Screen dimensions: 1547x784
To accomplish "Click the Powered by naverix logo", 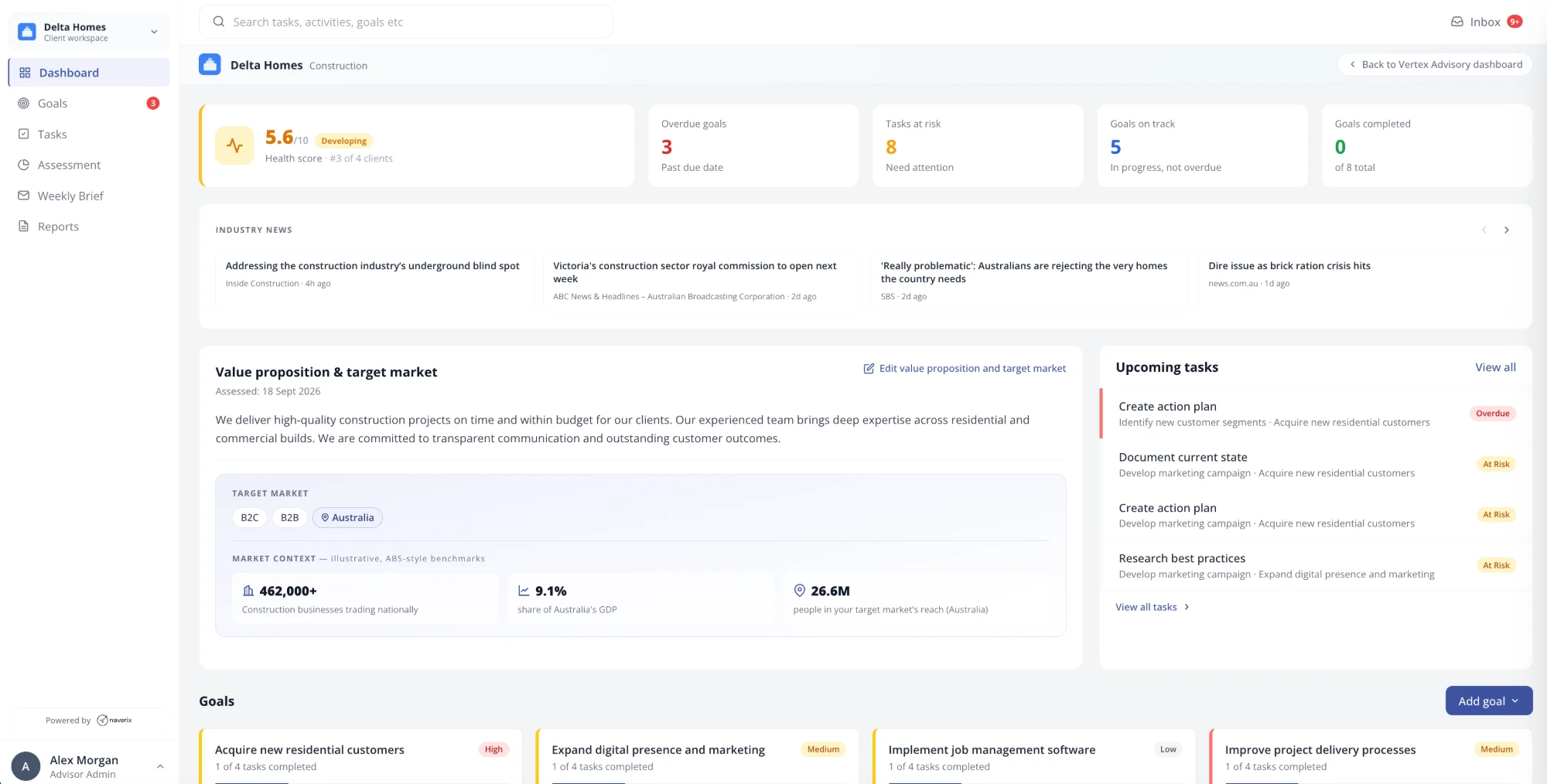I will click(114, 720).
